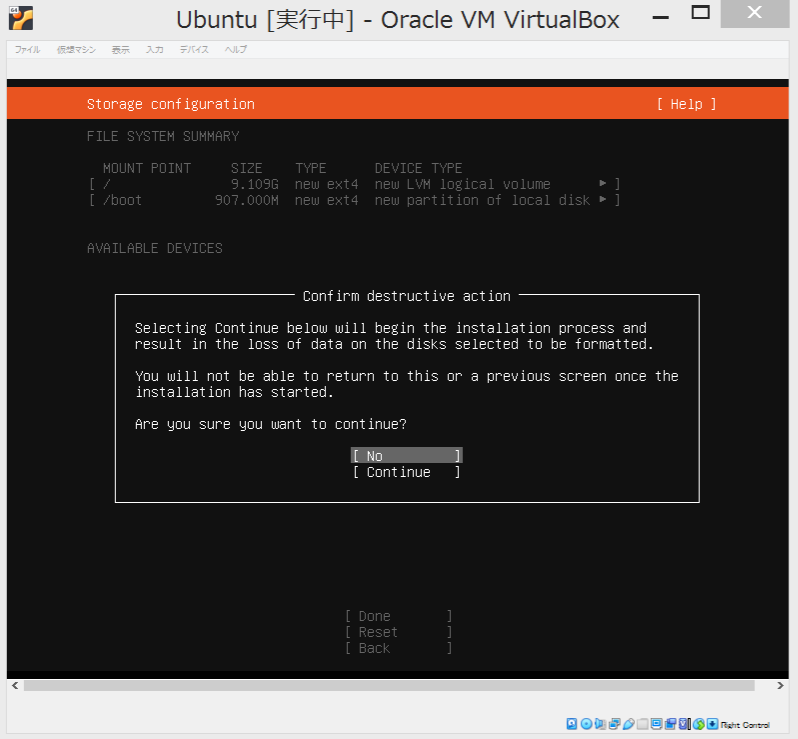Expand the /boot mount point row arrow
Image resolution: width=798 pixels, height=739 pixels.
click(x=603, y=200)
